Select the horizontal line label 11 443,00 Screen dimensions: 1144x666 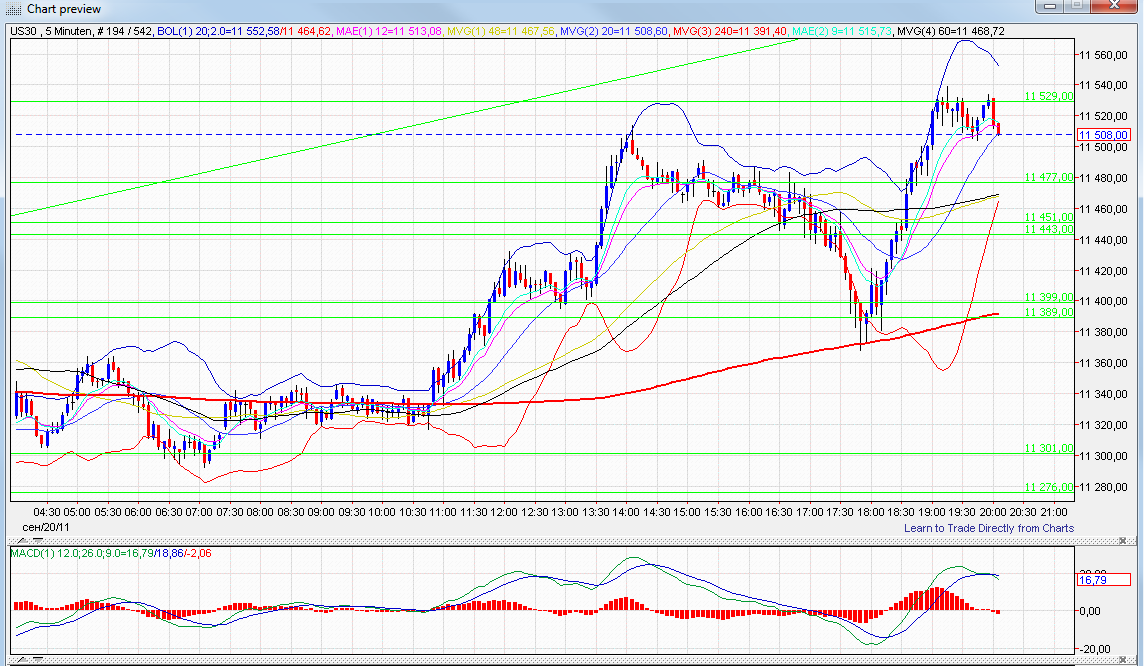(1048, 229)
